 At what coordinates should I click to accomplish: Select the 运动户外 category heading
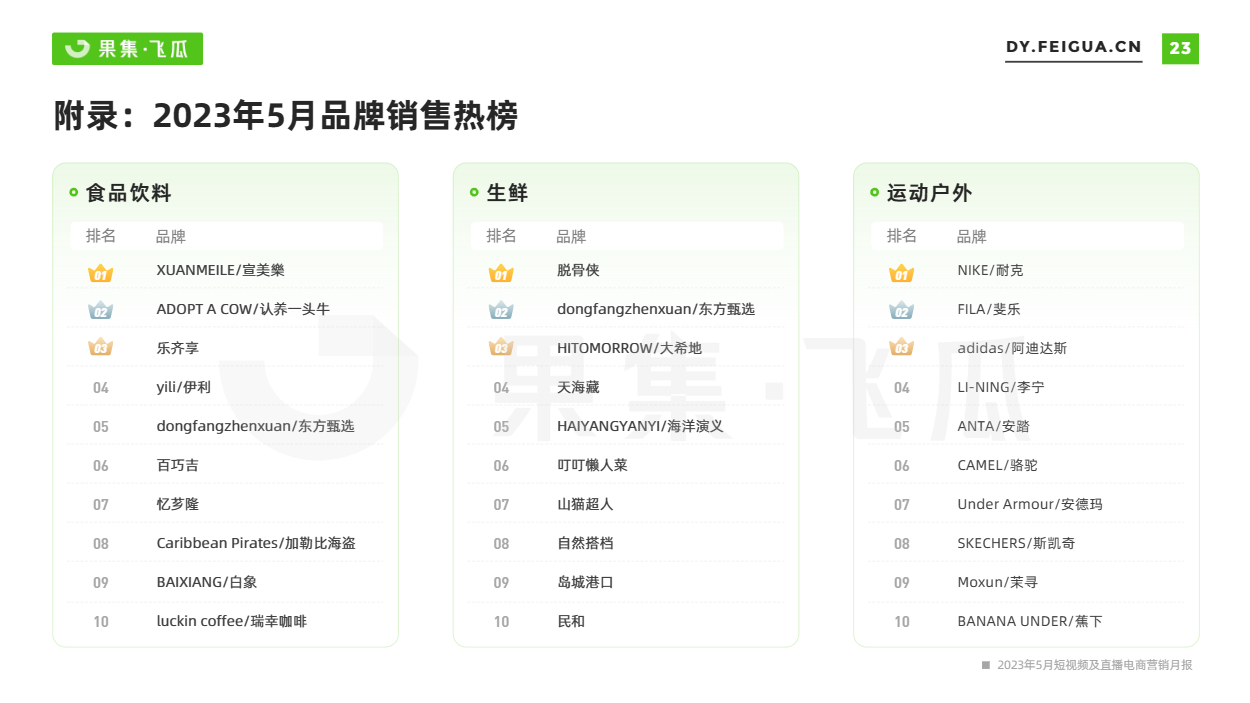click(929, 193)
